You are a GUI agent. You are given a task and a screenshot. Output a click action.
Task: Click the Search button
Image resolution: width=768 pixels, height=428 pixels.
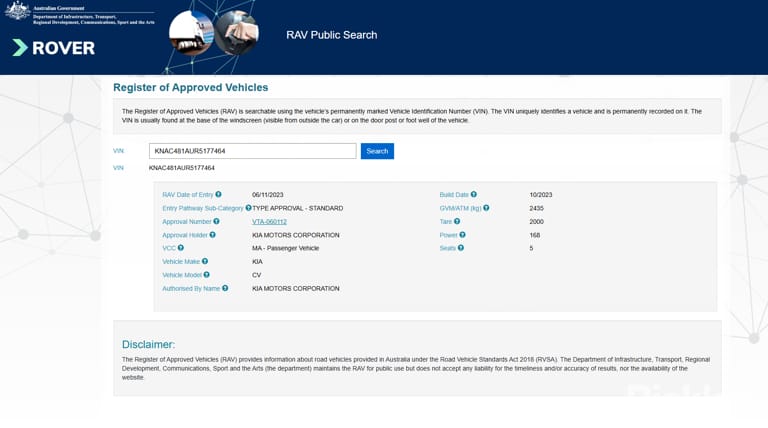[377, 151]
